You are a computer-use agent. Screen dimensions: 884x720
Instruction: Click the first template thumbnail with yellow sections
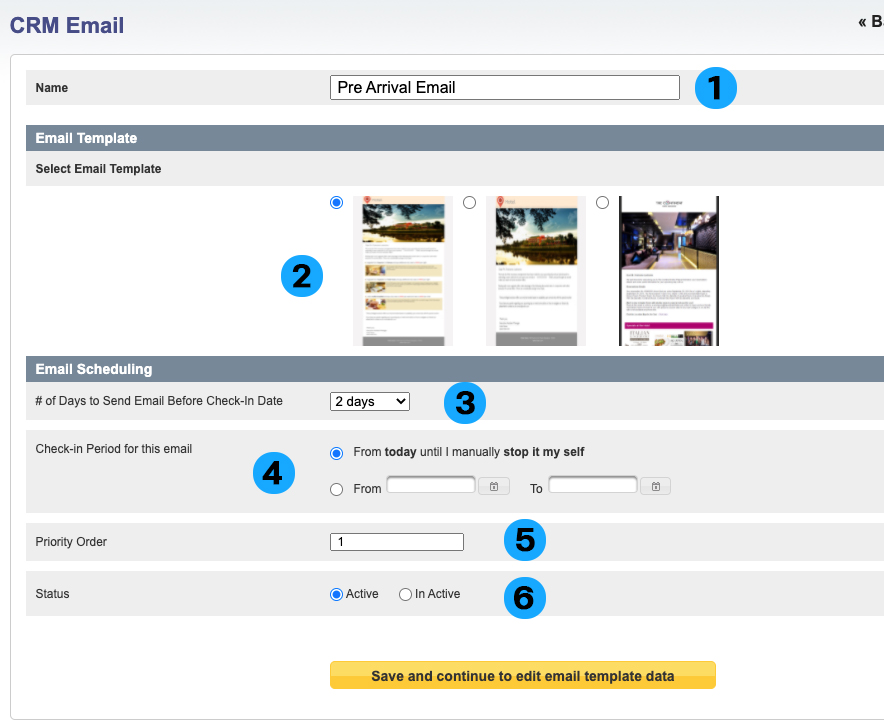[x=403, y=271]
